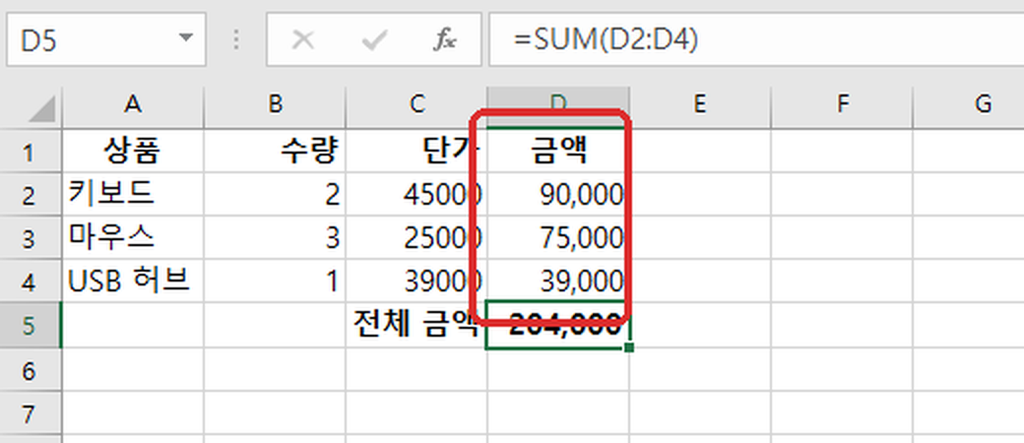The image size is (1024, 443).
Task: Select column C header
Action: coord(417,105)
